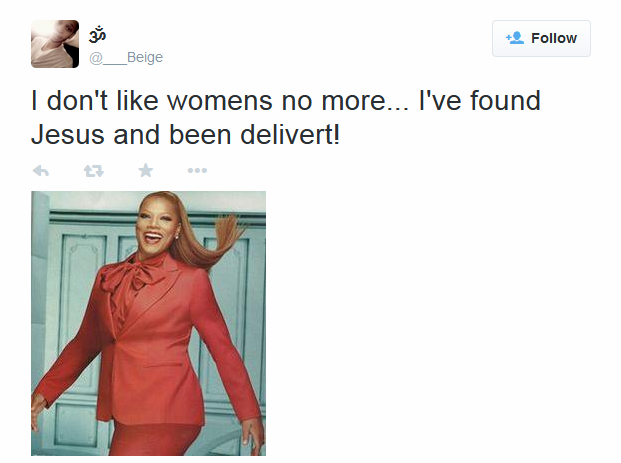Open the @___Beige handle link

pyautogui.click(x=126, y=58)
